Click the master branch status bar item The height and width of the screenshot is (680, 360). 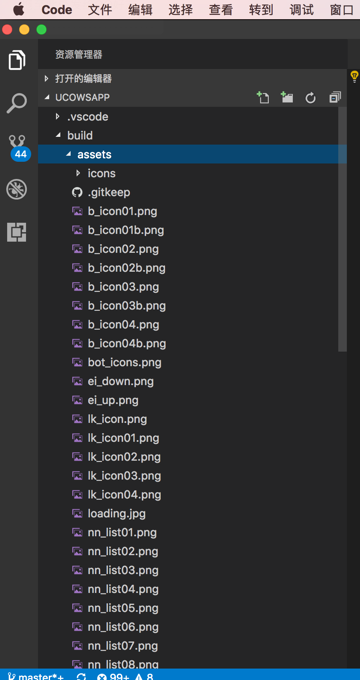pos(36,675)
